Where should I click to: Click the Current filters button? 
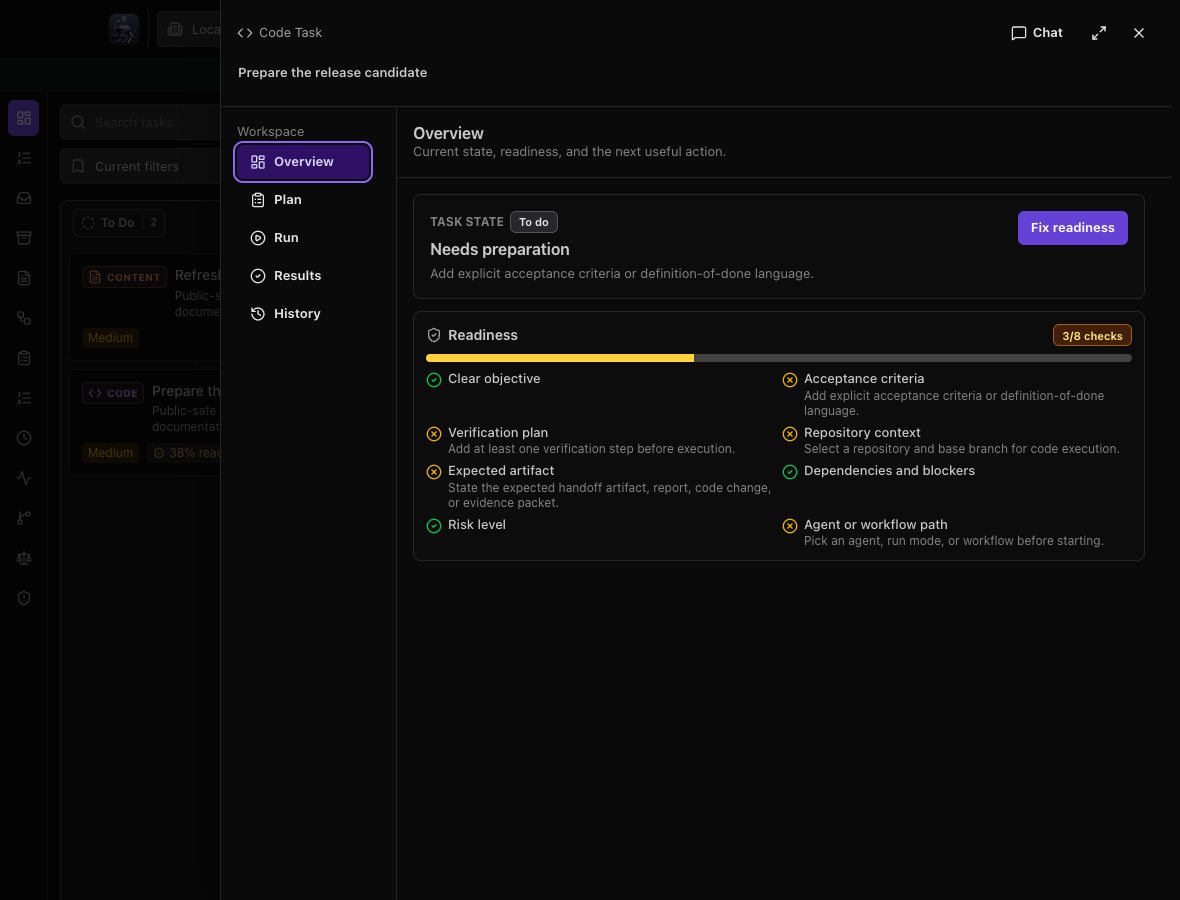(x=141, y=166)
